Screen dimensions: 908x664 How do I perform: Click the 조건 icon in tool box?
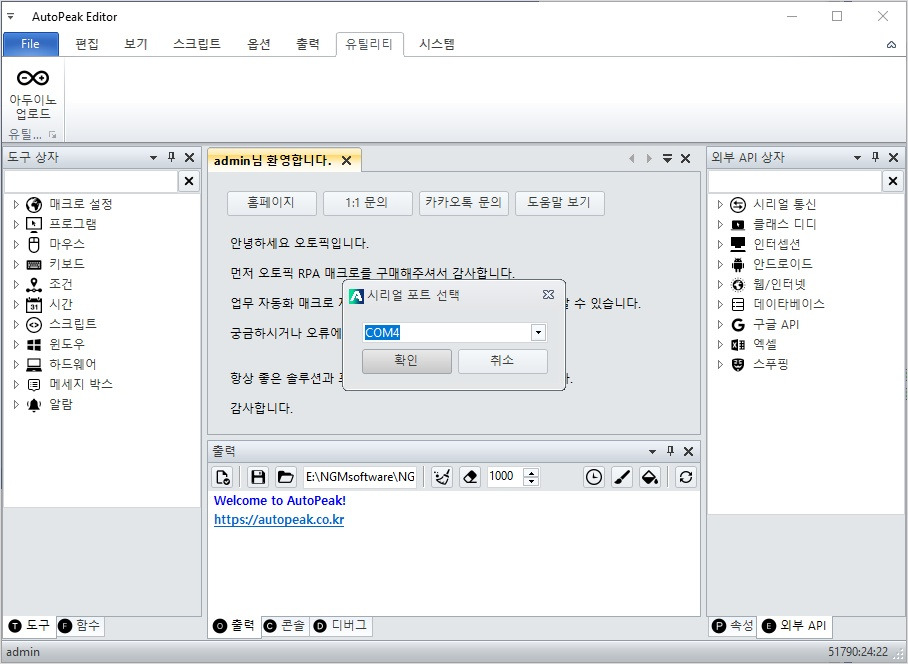(34, 284)
